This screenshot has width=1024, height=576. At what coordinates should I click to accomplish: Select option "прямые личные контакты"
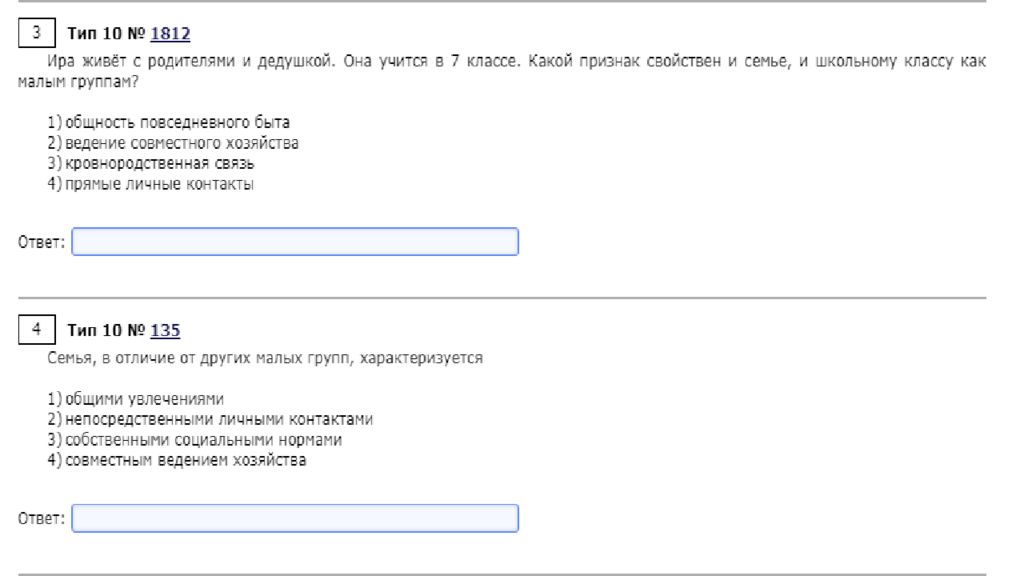click(150, 184)
